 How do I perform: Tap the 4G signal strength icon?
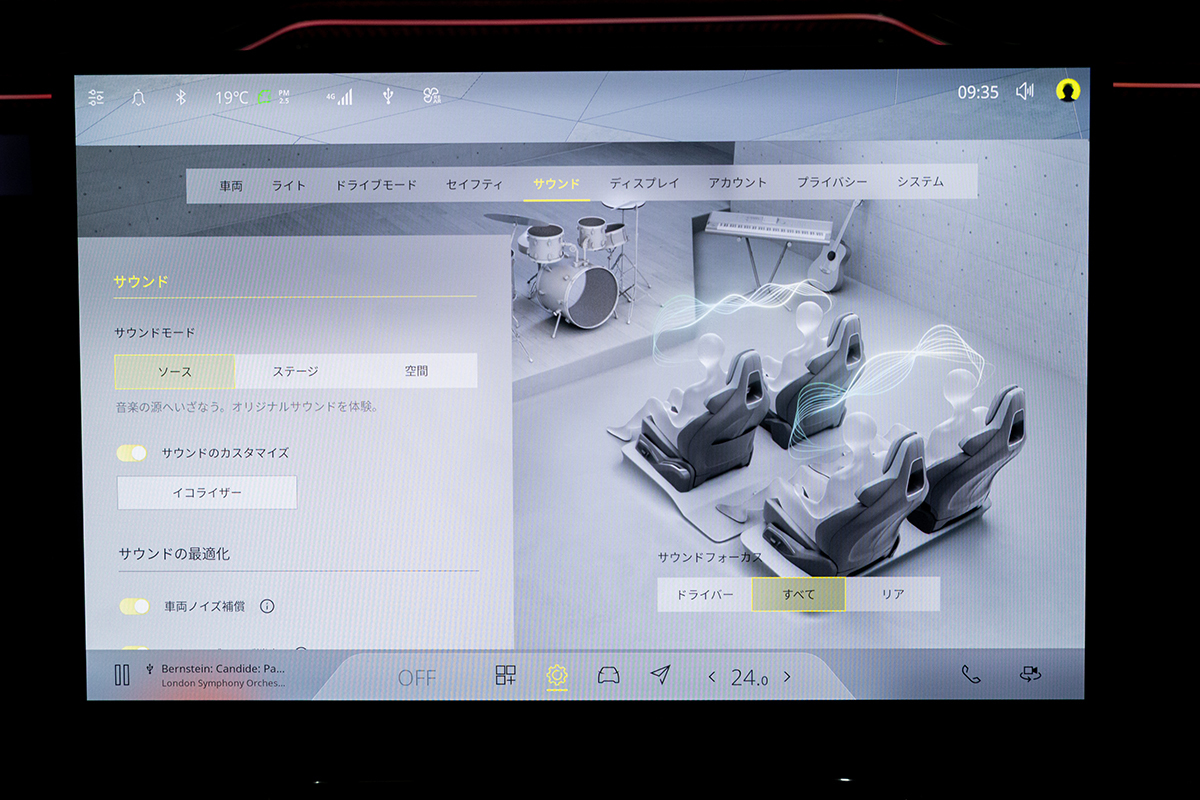pos(339,97)
